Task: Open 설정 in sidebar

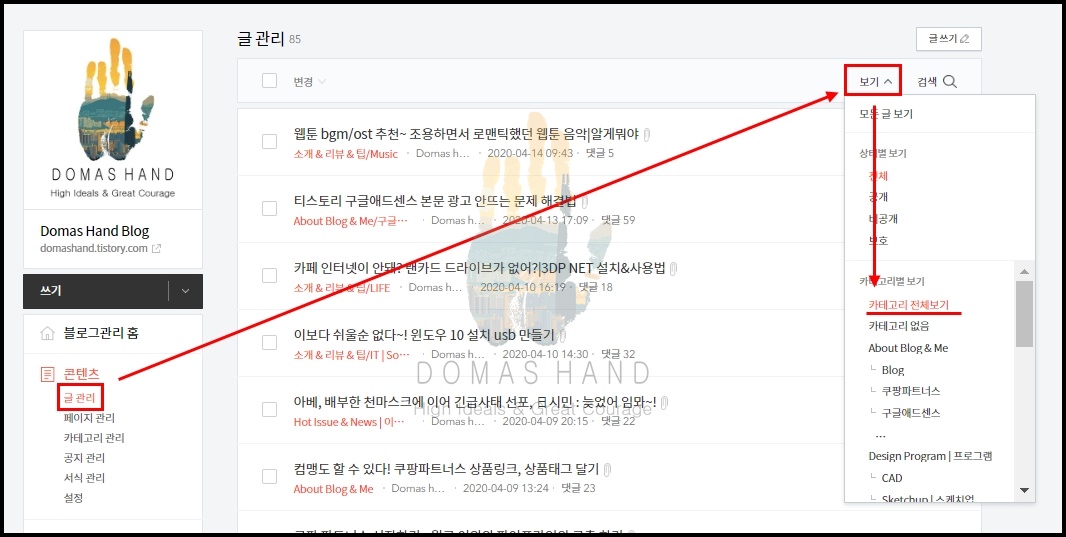Action: 73,498
